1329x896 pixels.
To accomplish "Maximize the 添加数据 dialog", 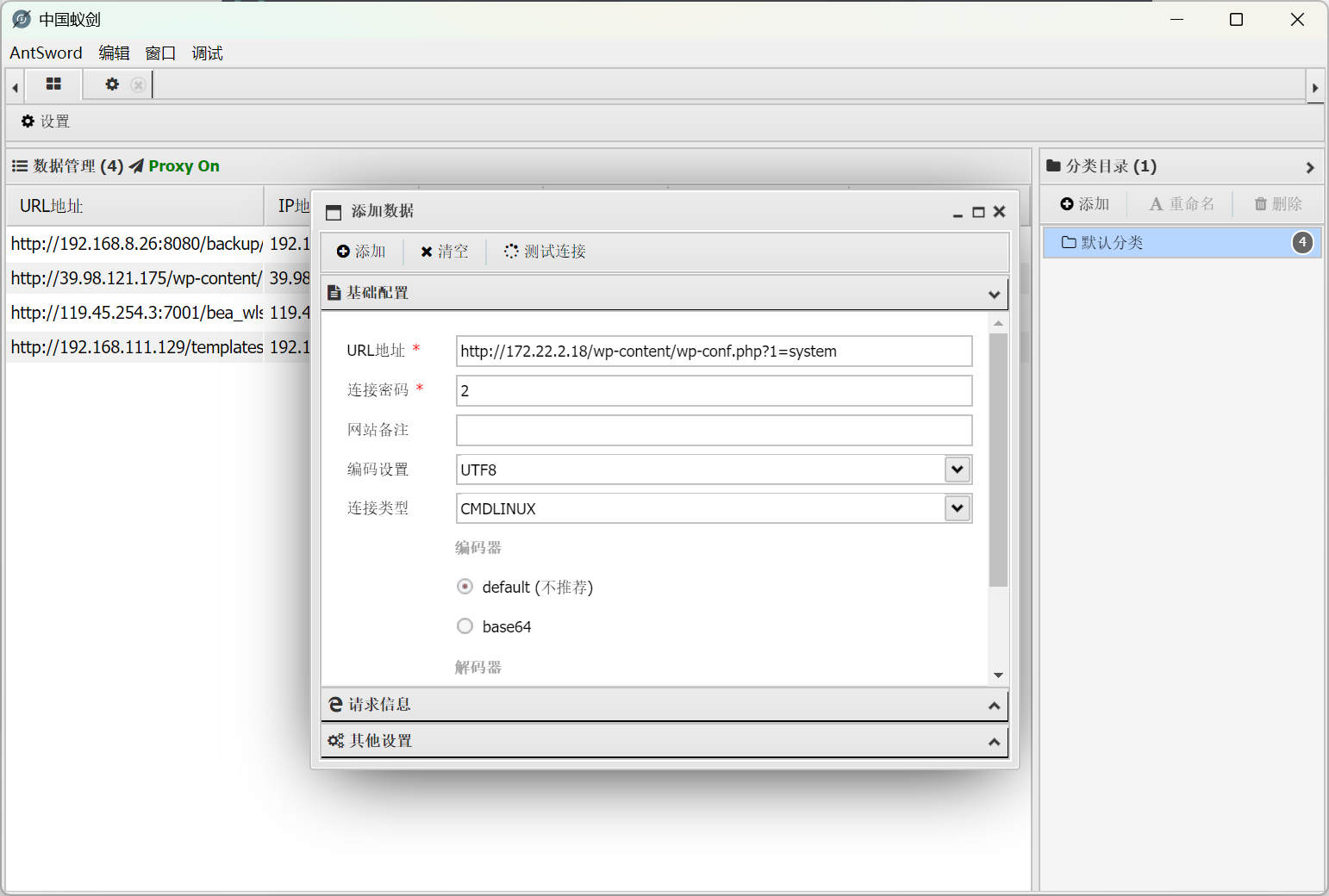I will coord(978,212).
